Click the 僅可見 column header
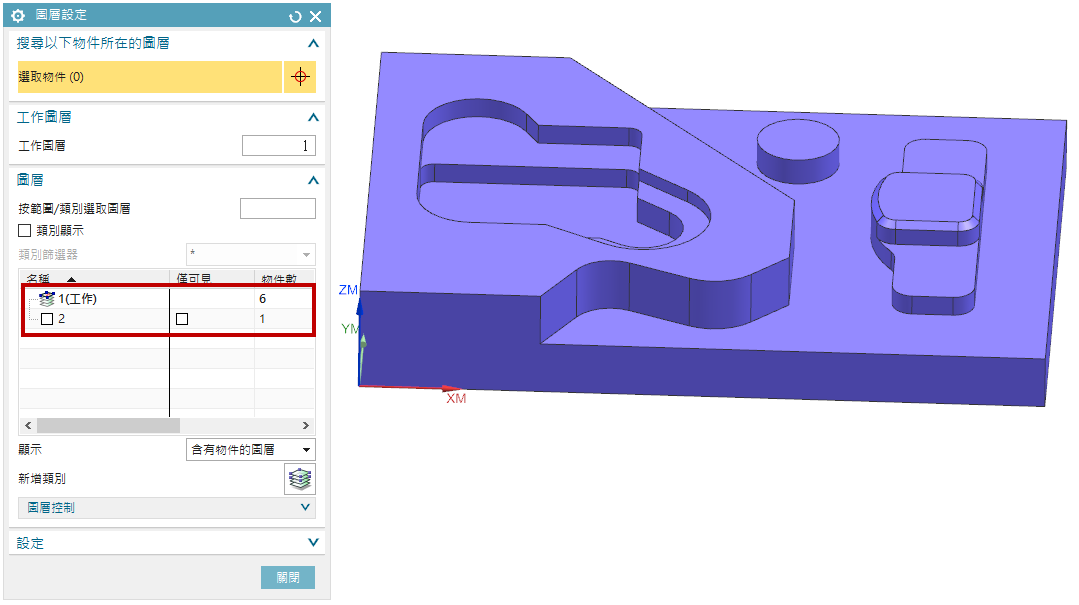The image size is (1079, 605). [212, 278]
